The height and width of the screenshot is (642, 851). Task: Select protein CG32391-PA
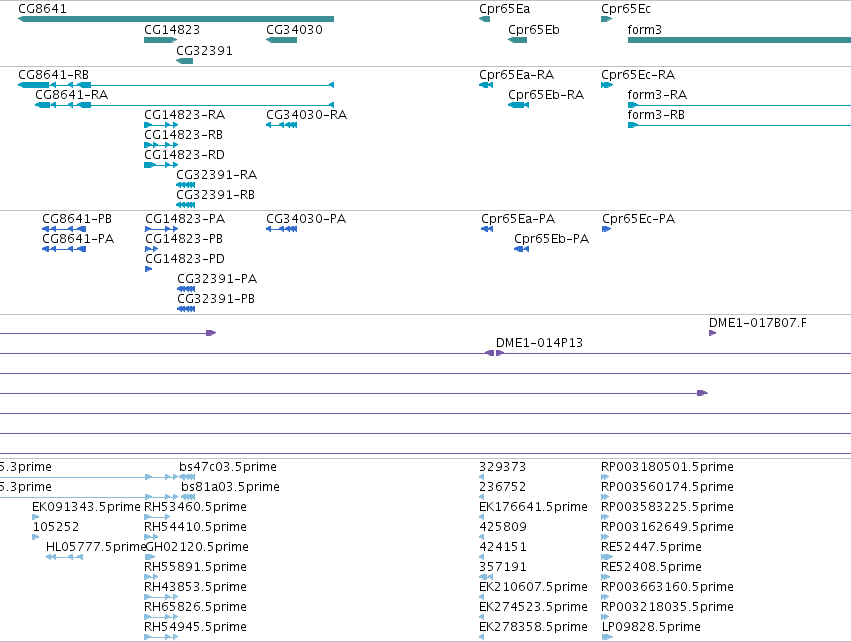point(186,289)
